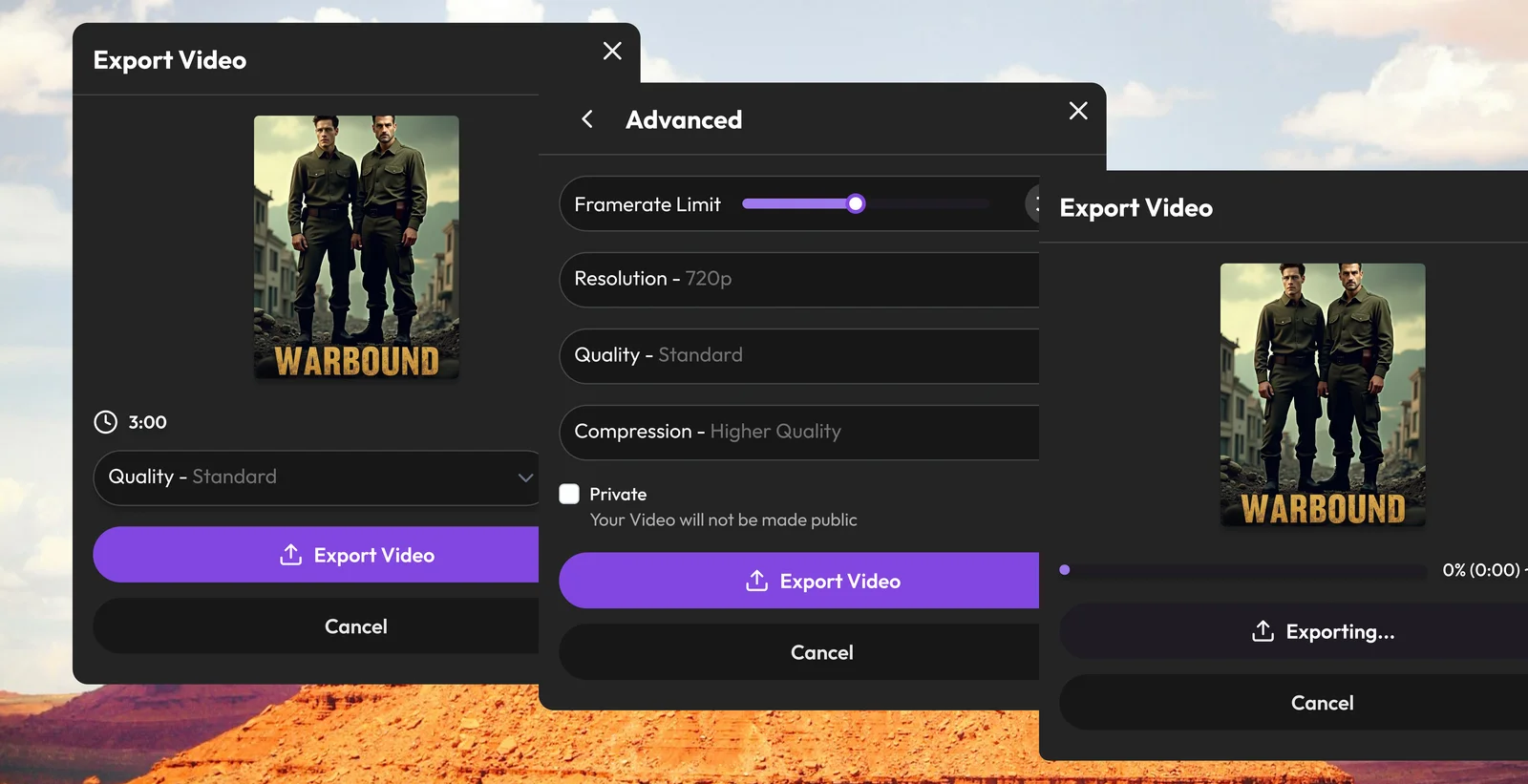Click Cancel in the left Export Video dialog

tap(316, 626)
